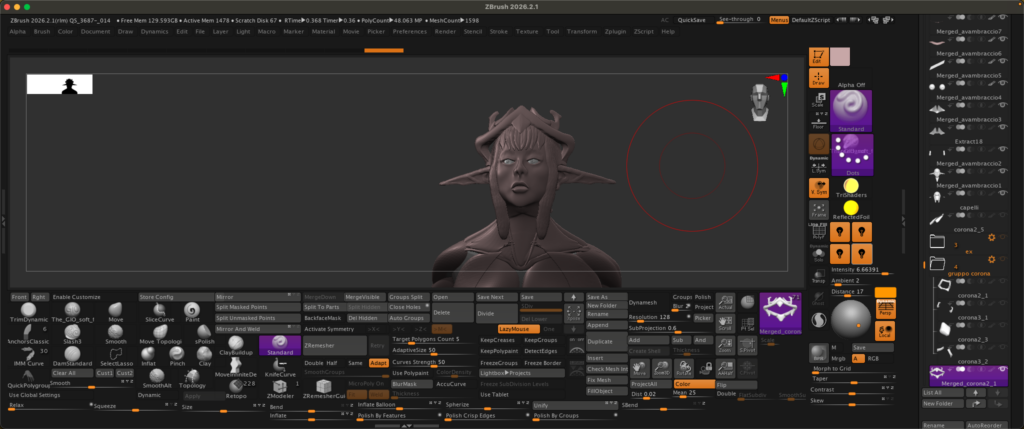Screen dimensions: 1024x429
Task: Click the Frame view icon
Action: tap(818, 210)
